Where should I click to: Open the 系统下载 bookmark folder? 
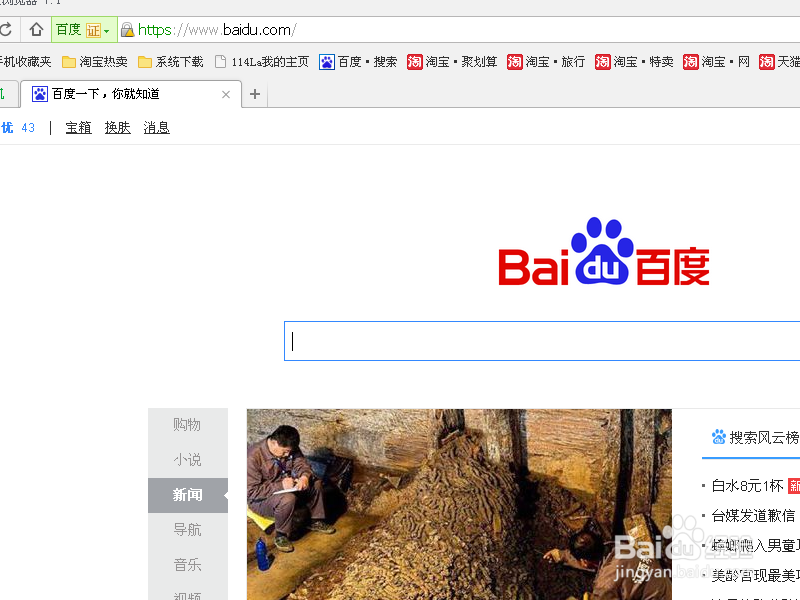(x=170, y=62)
